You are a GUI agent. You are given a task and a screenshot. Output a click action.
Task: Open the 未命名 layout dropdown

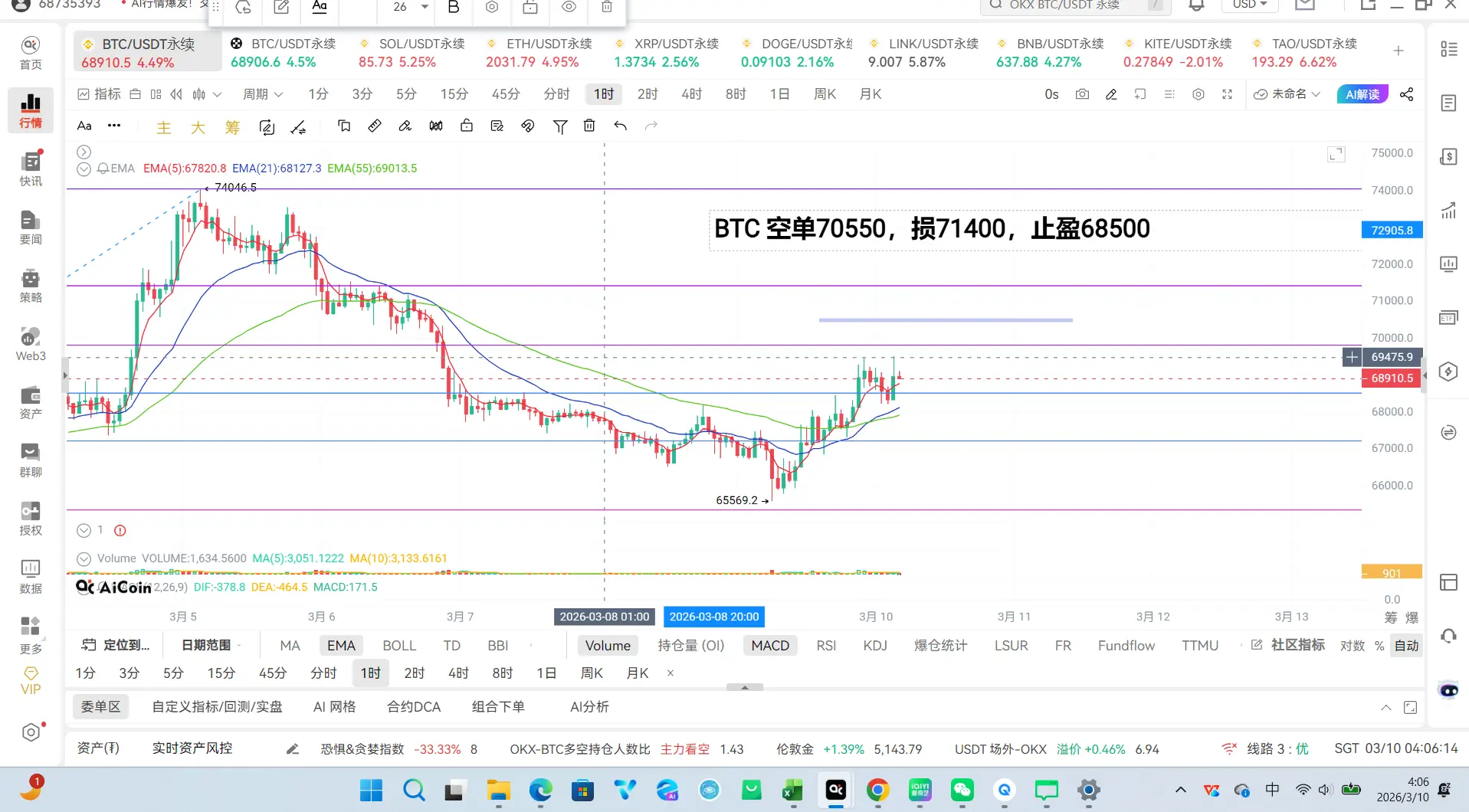1287,94
